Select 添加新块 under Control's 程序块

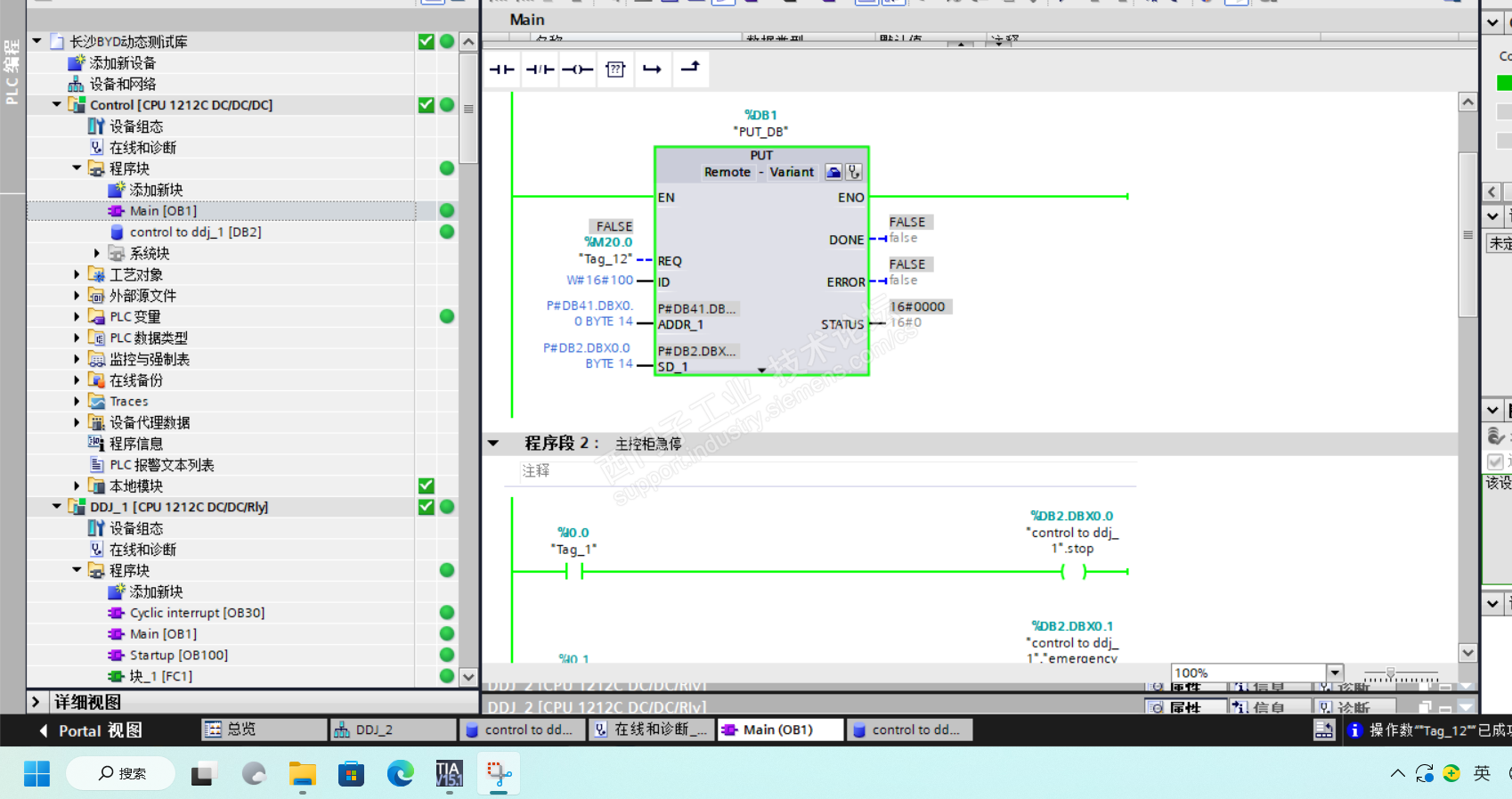(x=156, y=190)
